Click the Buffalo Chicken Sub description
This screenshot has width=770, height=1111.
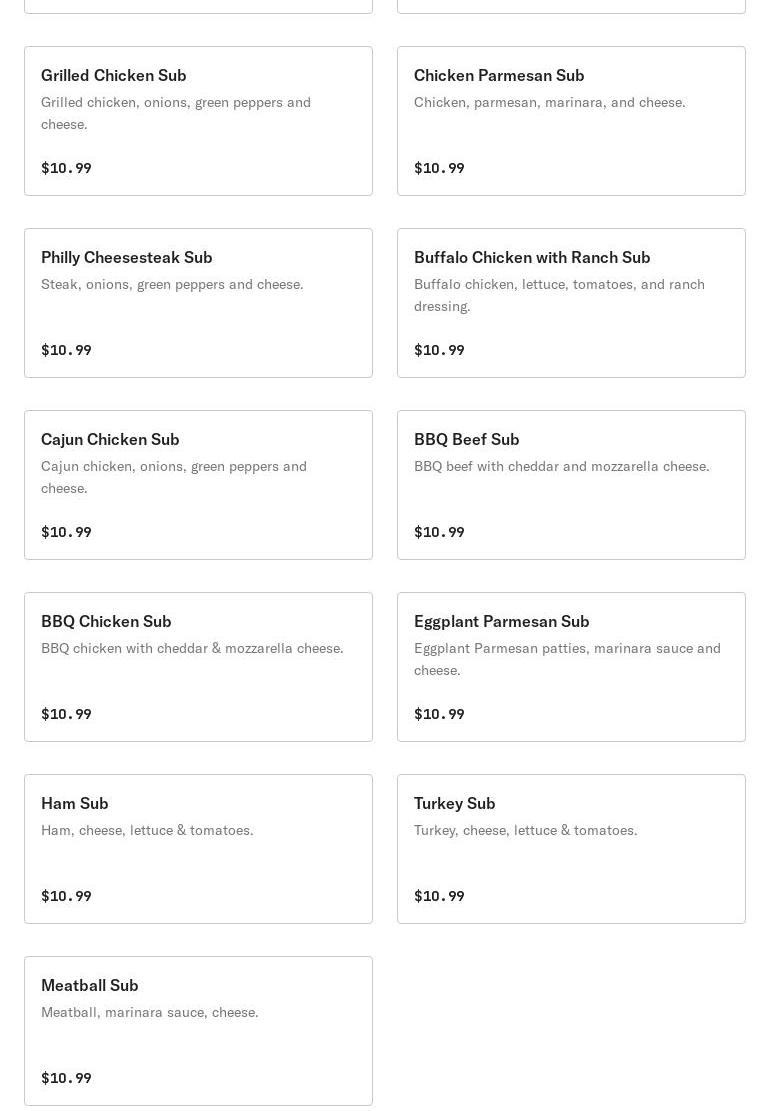click(x=559, y=295)
